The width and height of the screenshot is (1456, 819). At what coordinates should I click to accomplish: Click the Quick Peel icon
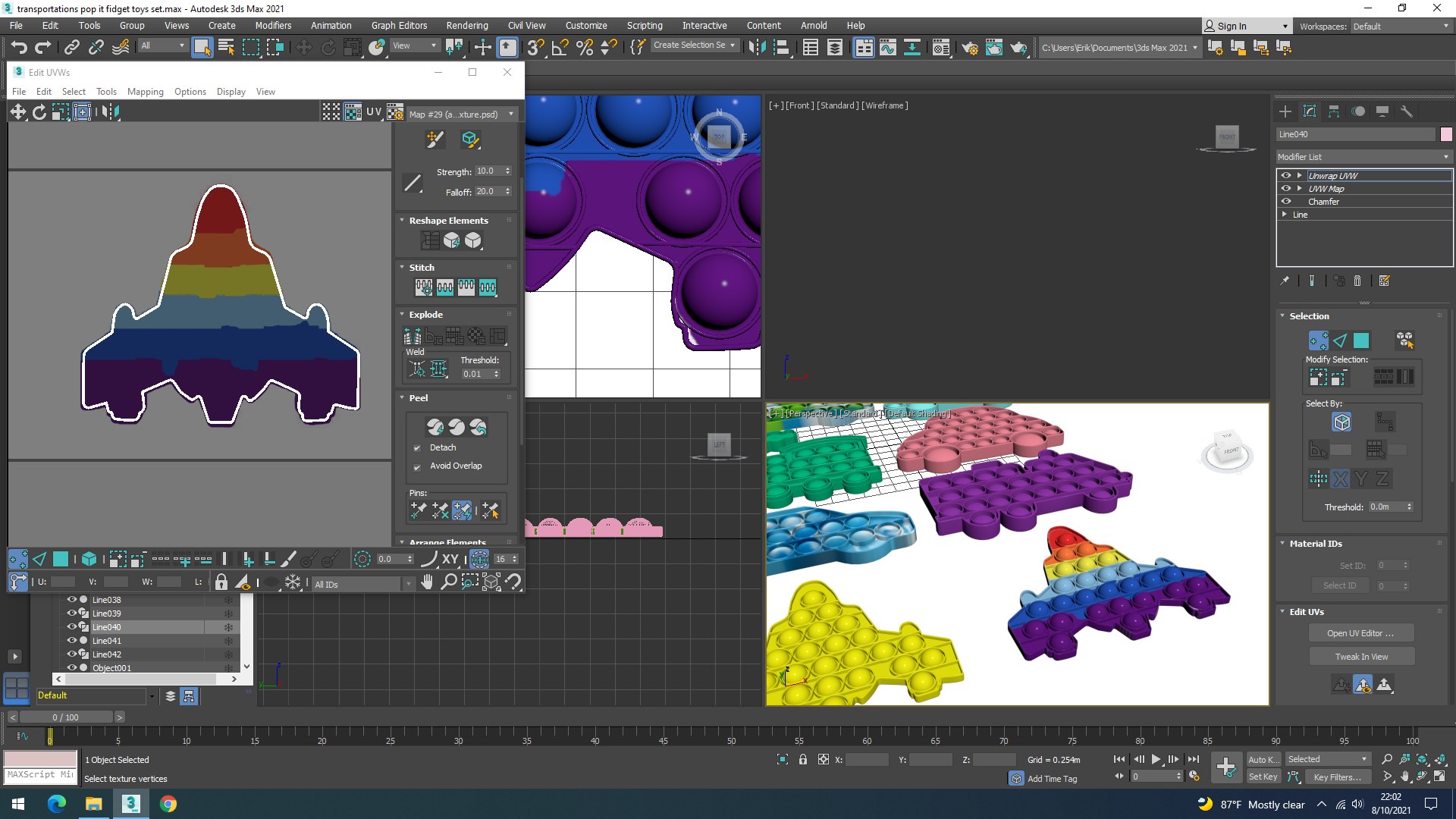coord(435,427)
